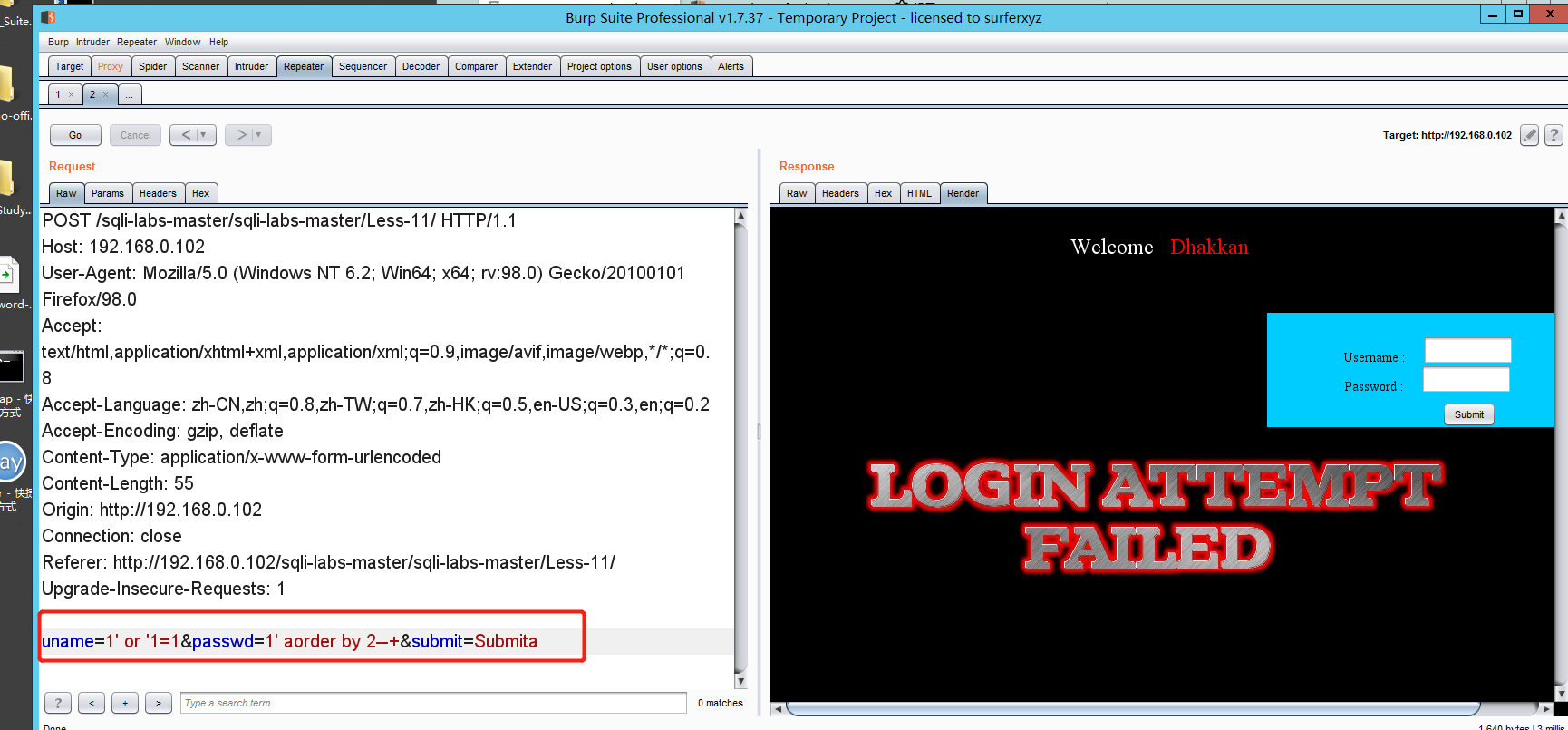The width and height of the screenshot is (1568, 730).
Task: Click the Password field in rendered page
Action: 1466,379
